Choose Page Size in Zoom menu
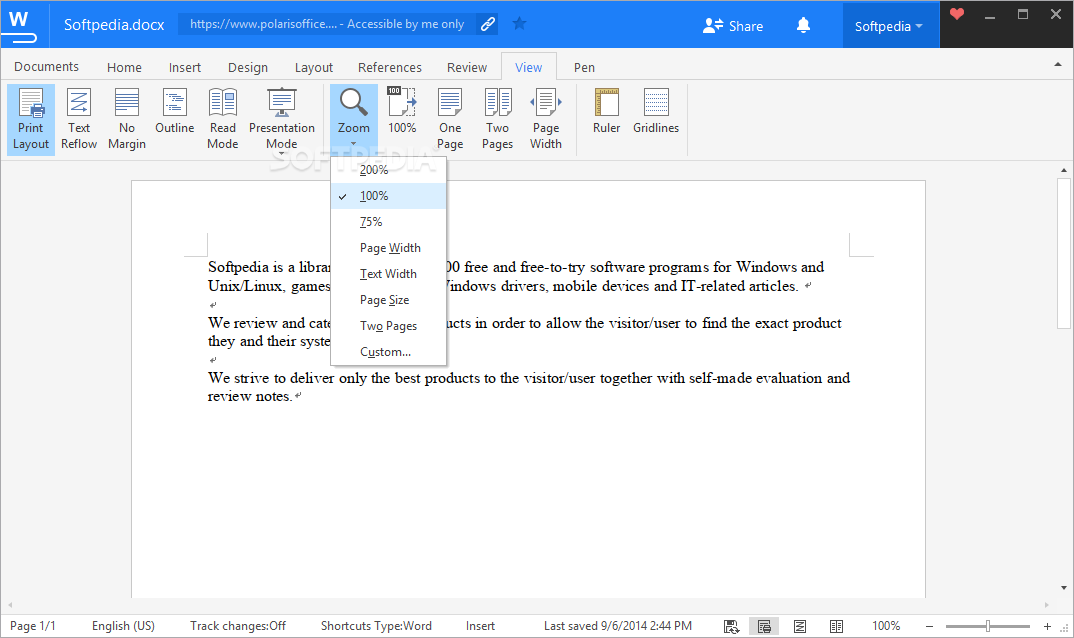The width and height of the screenshot is (1074, 638). coord(388,300)
